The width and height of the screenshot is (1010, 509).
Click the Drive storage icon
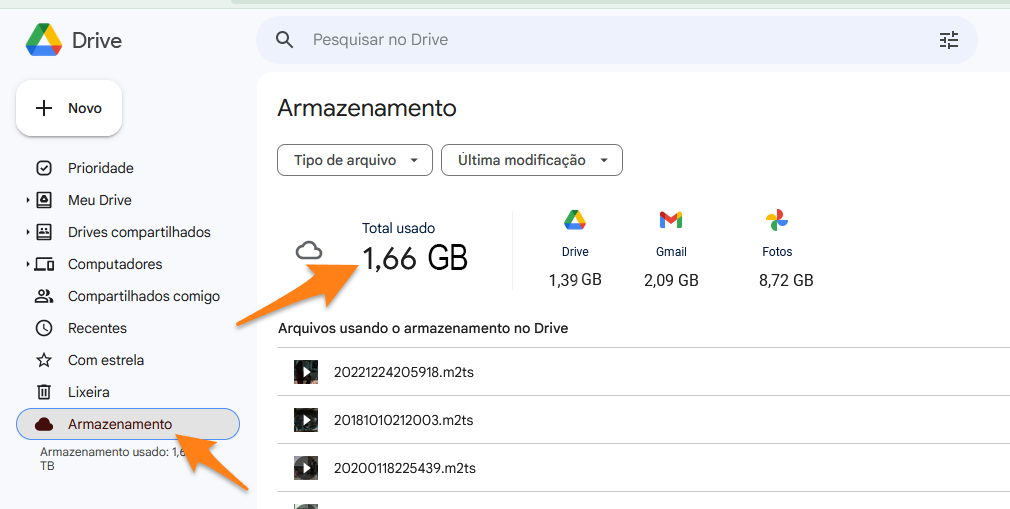coord(575,220)
